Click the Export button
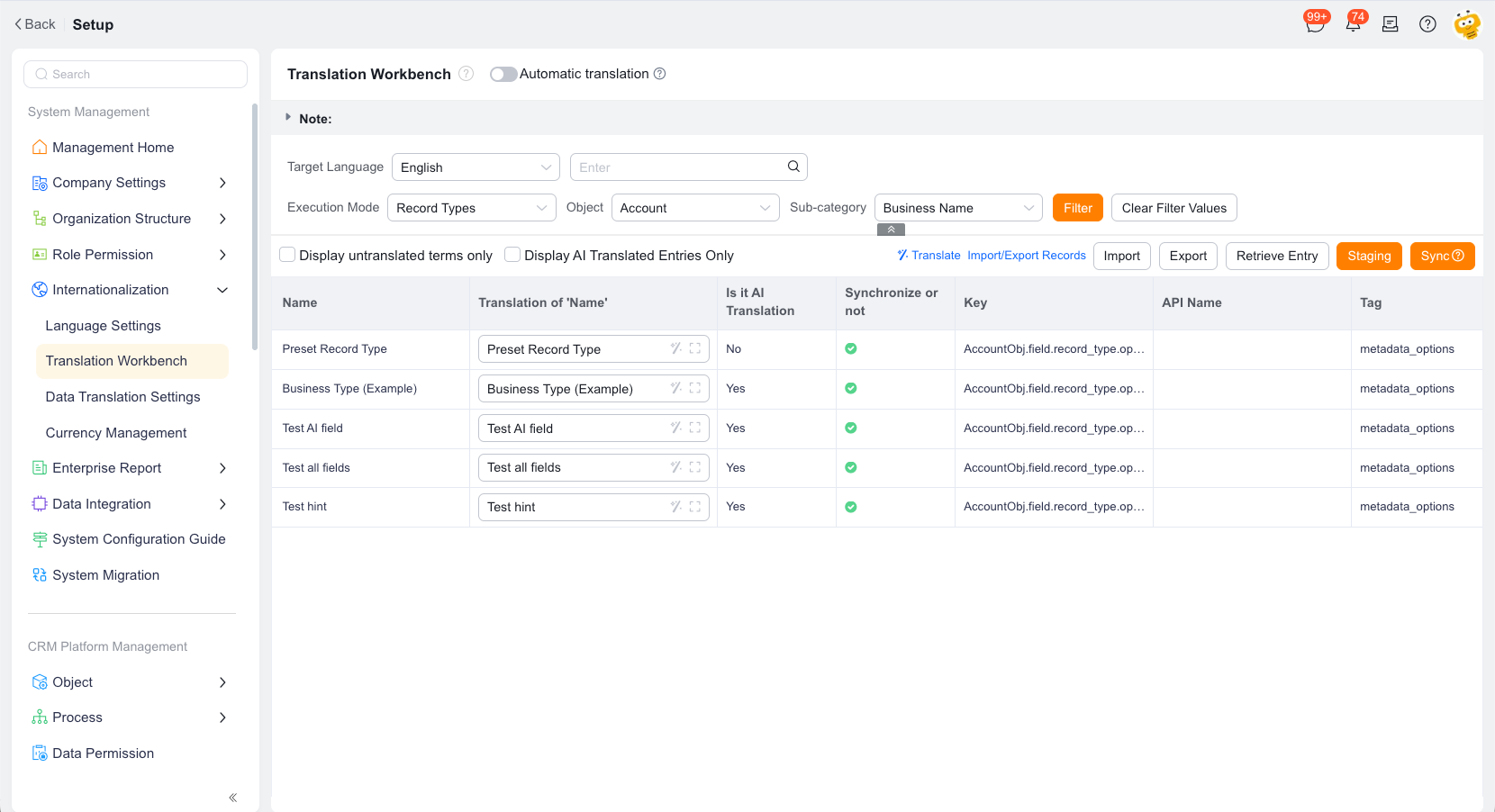The width and height of the screenshot is (1495, 812). [1188, 256]
